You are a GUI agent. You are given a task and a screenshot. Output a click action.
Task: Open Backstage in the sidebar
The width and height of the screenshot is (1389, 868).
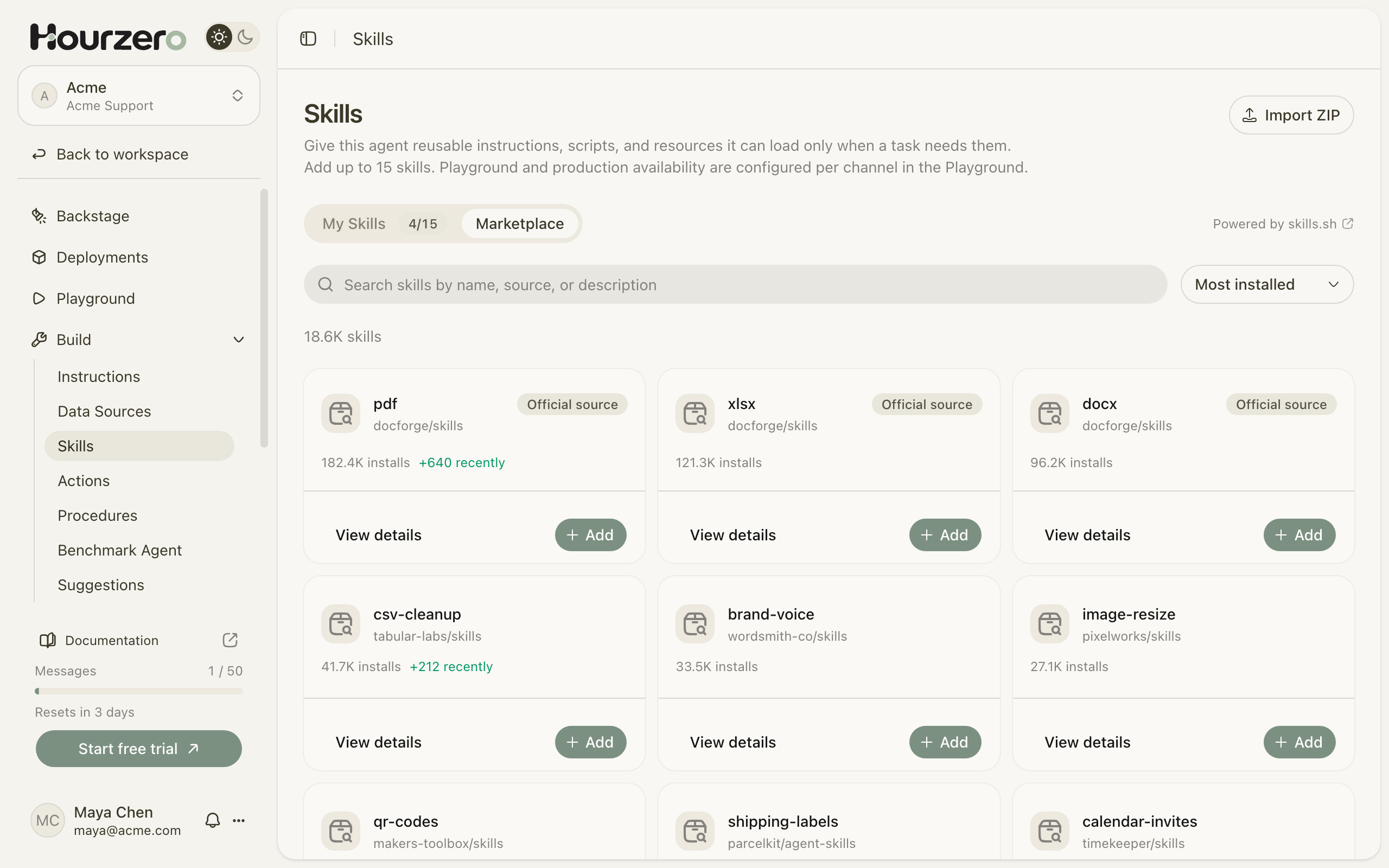pyautogui.click(x=139, y=216)
